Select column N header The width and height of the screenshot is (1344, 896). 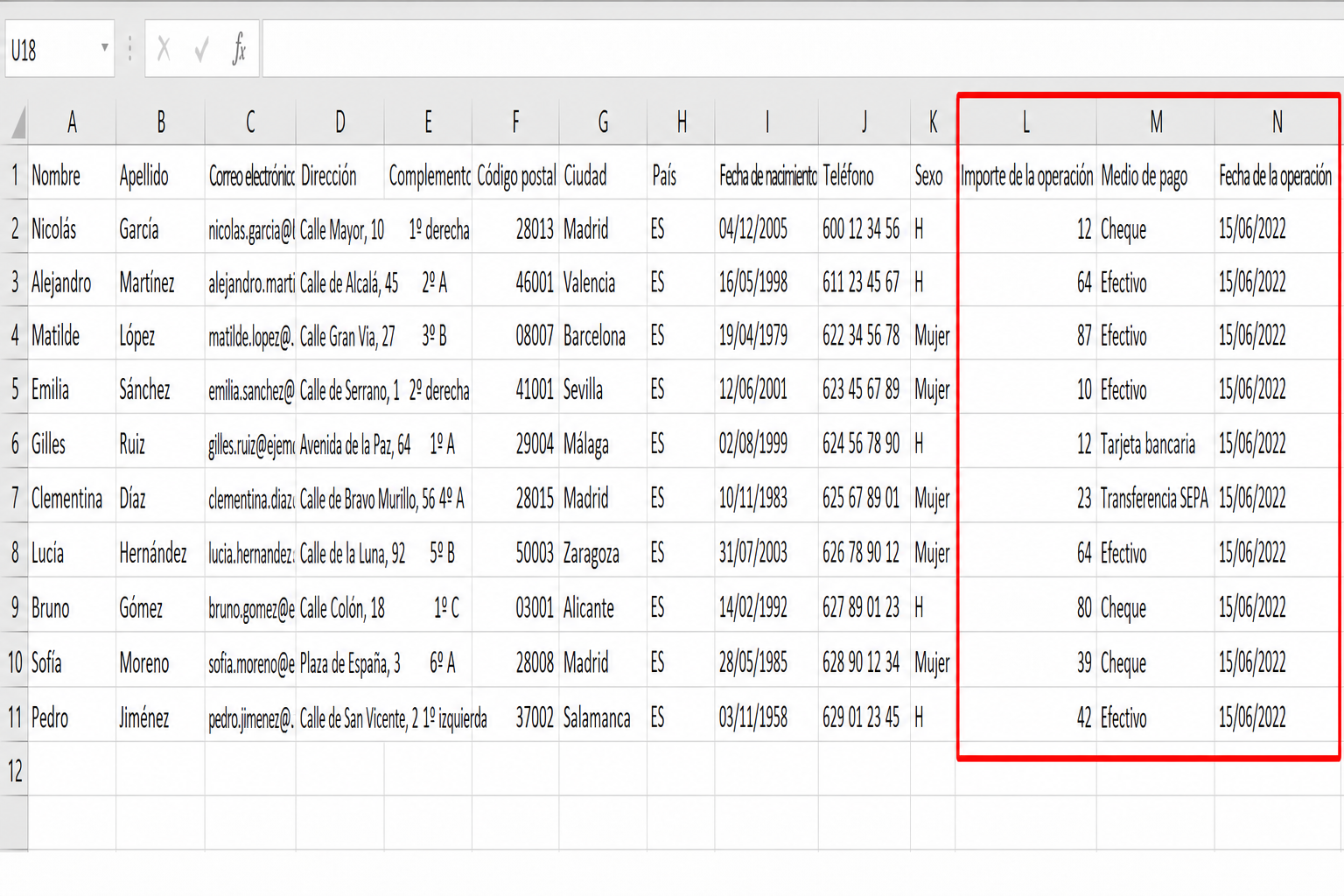click(x=1277, y=122)
